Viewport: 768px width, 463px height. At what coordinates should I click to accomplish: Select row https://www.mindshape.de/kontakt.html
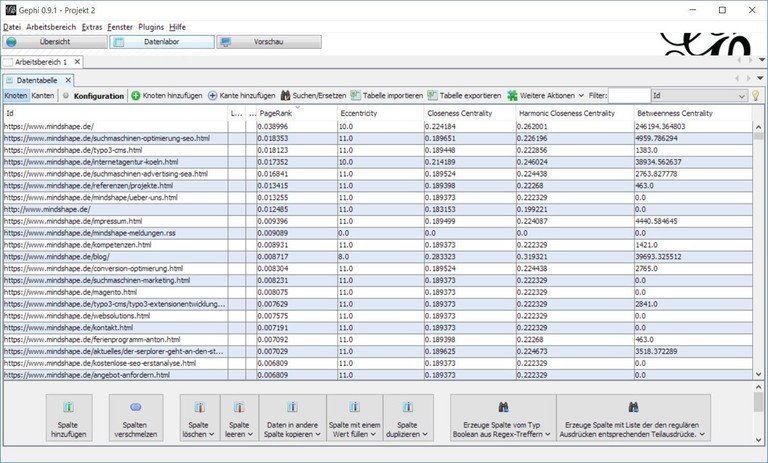click(378, 328)
